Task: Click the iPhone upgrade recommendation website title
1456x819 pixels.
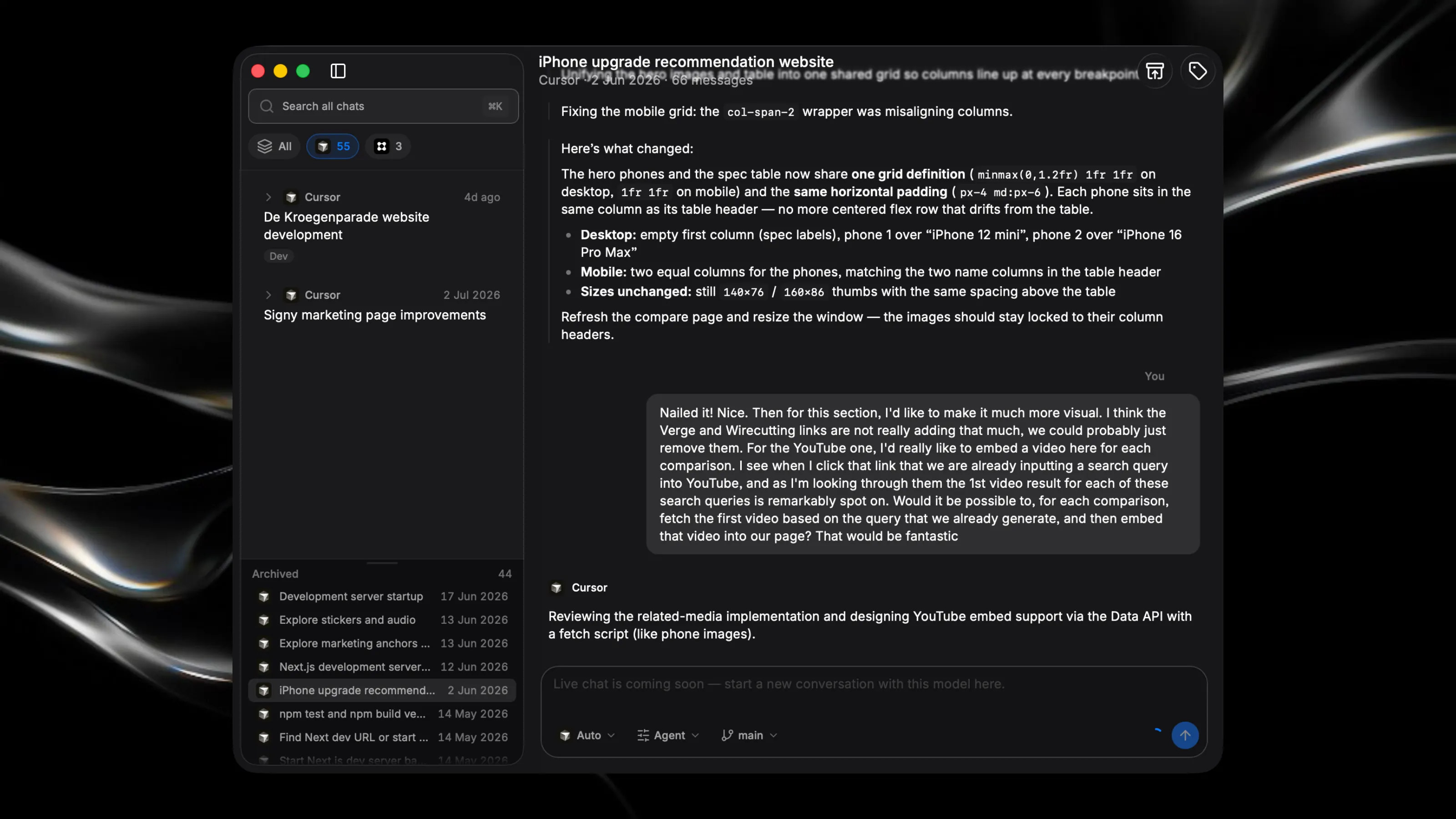Action: tap(686, 61)
